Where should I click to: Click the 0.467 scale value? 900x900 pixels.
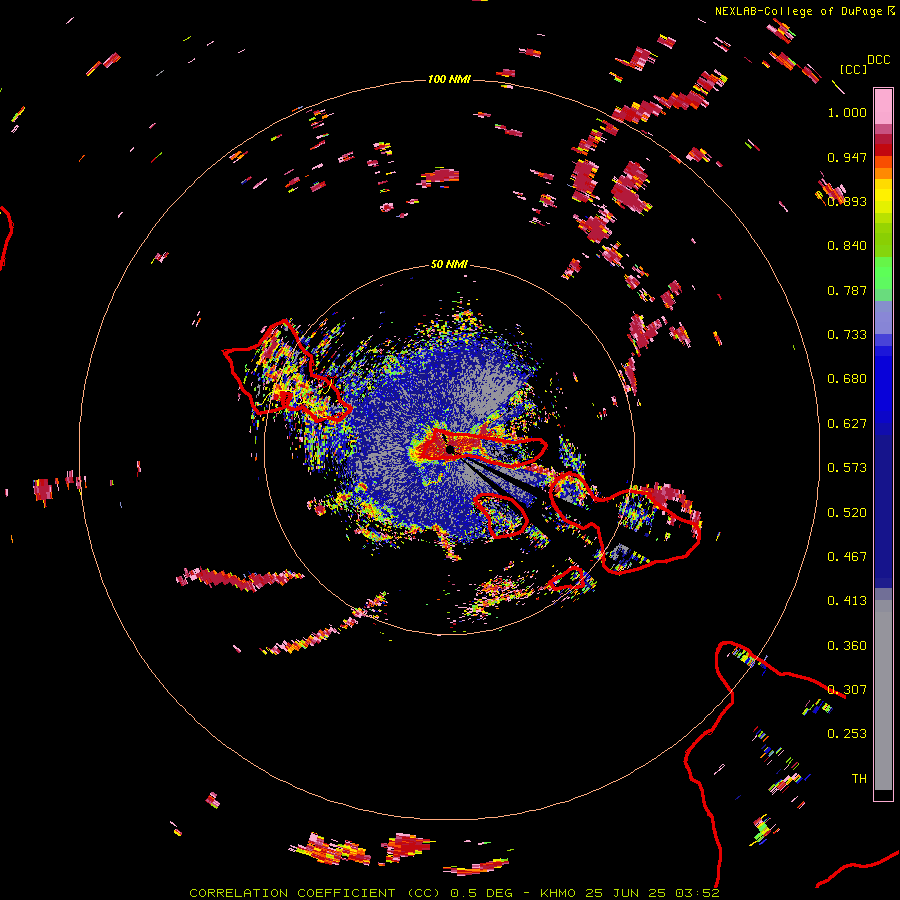point(847,557)
